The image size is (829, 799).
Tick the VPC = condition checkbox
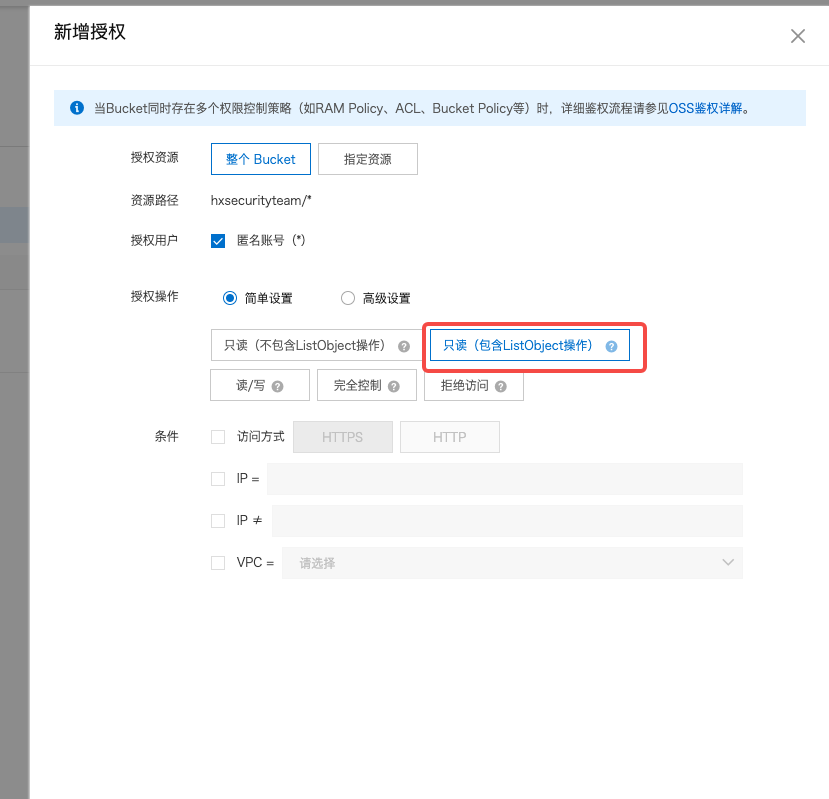coord(218,563)
